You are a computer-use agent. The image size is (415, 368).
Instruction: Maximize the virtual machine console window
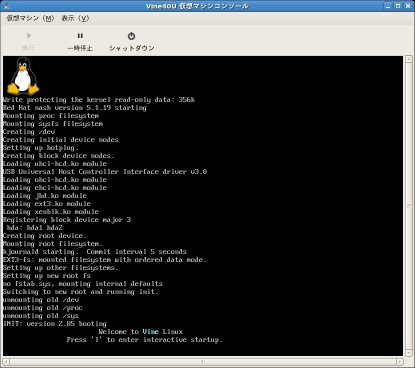pyautogui.click(x=398, y=6)
